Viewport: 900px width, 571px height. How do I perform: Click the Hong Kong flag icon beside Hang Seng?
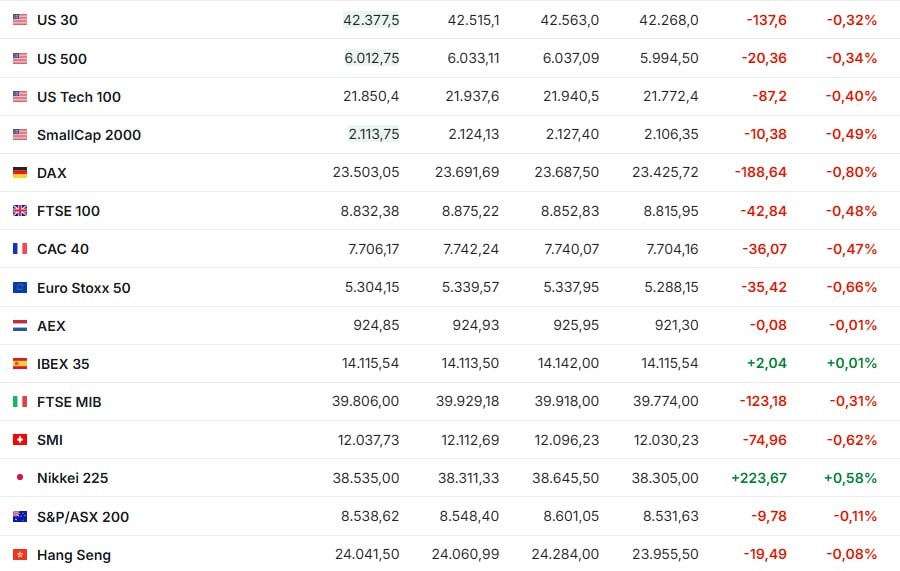coord(20,555)
